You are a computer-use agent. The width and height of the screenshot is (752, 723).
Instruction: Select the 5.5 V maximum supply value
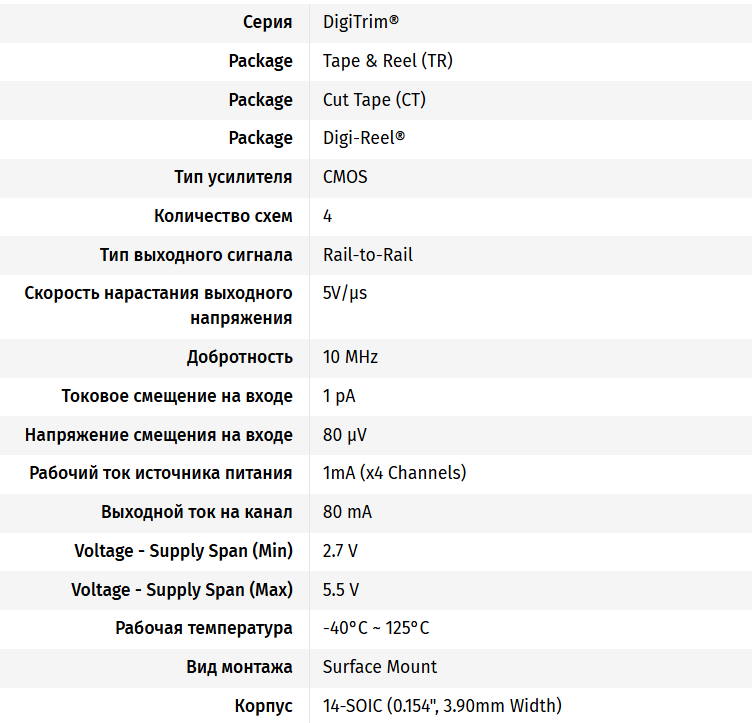pos(341,590)
